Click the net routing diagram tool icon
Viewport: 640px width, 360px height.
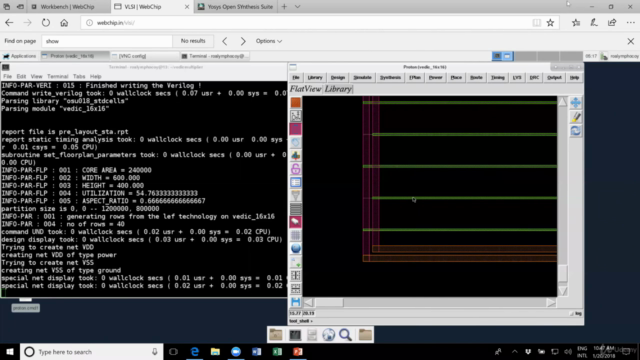point(296,116)
